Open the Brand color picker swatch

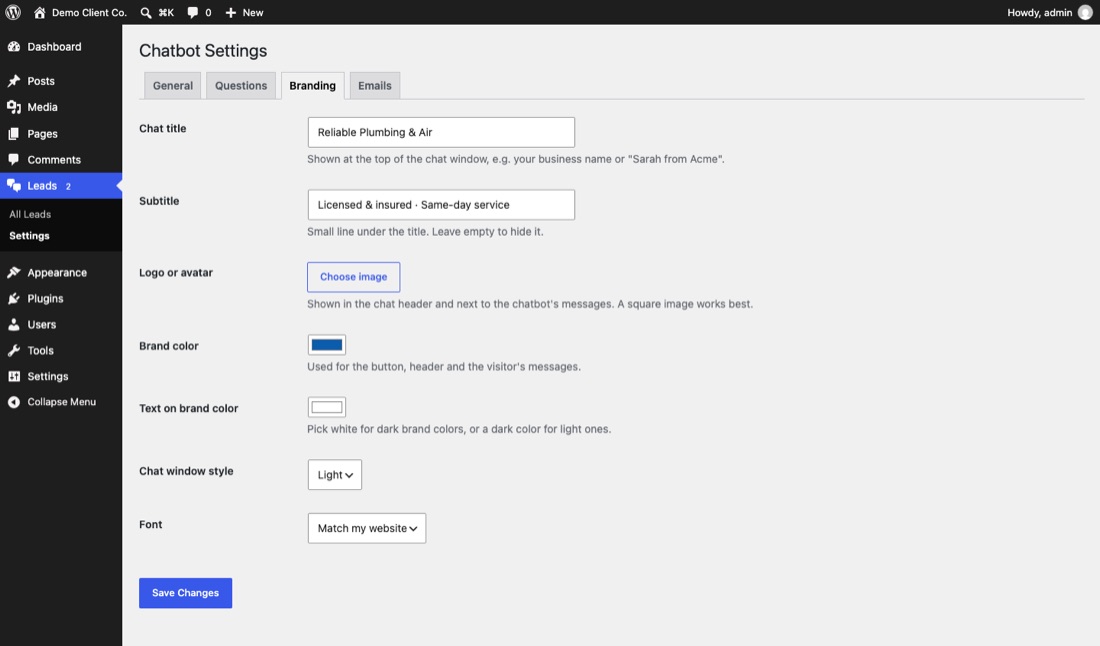(x=327, y=344)
